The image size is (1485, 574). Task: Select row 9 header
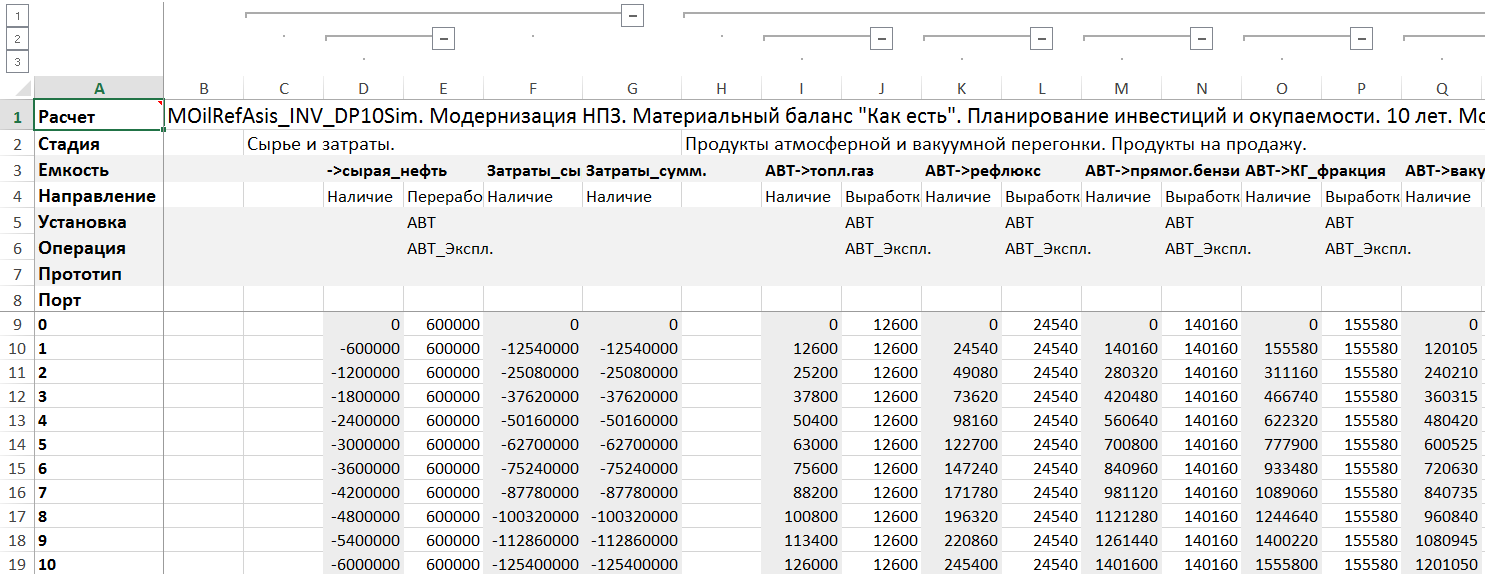(x=17, y=324)
